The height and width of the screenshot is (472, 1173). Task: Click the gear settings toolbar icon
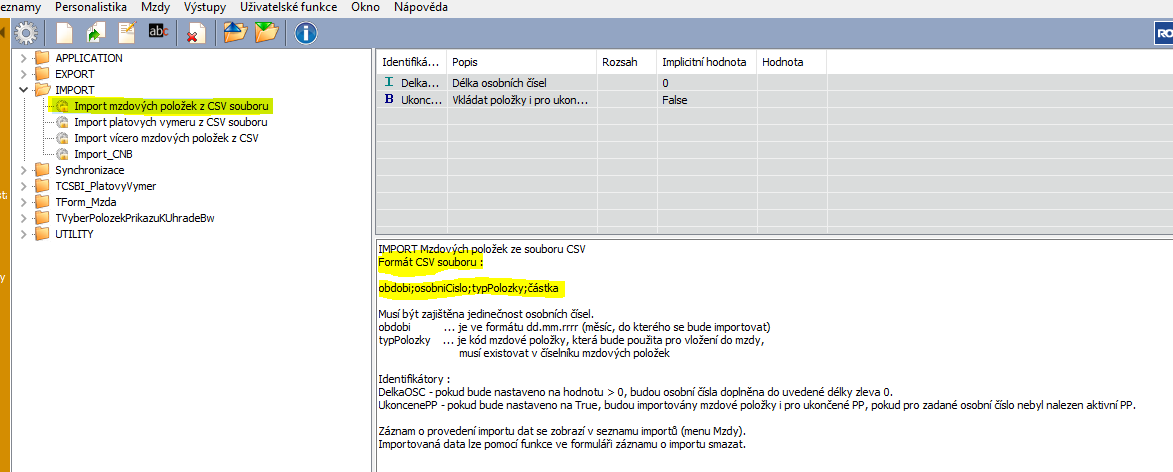[x=26, y=33]
